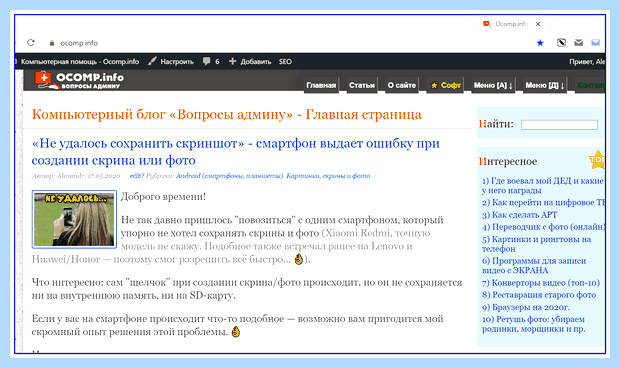This screenshot has width=620, height=368.
Task: Open the Настроить admin bar item
Action: pos(177,62)
